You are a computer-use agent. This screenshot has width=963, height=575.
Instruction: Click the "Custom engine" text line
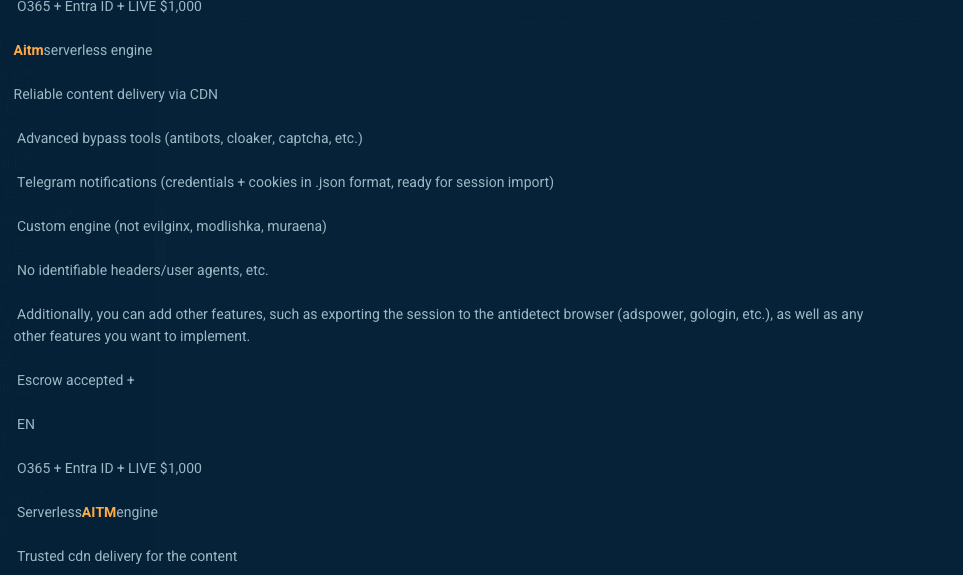coord(172,227)
